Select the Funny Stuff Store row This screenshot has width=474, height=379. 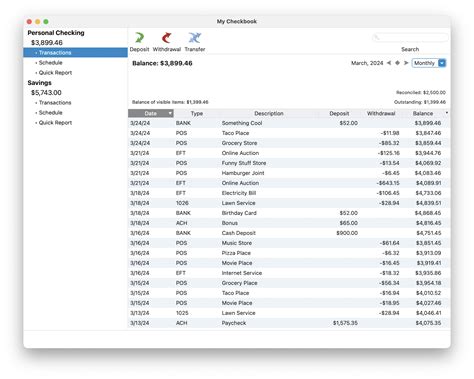289,163
